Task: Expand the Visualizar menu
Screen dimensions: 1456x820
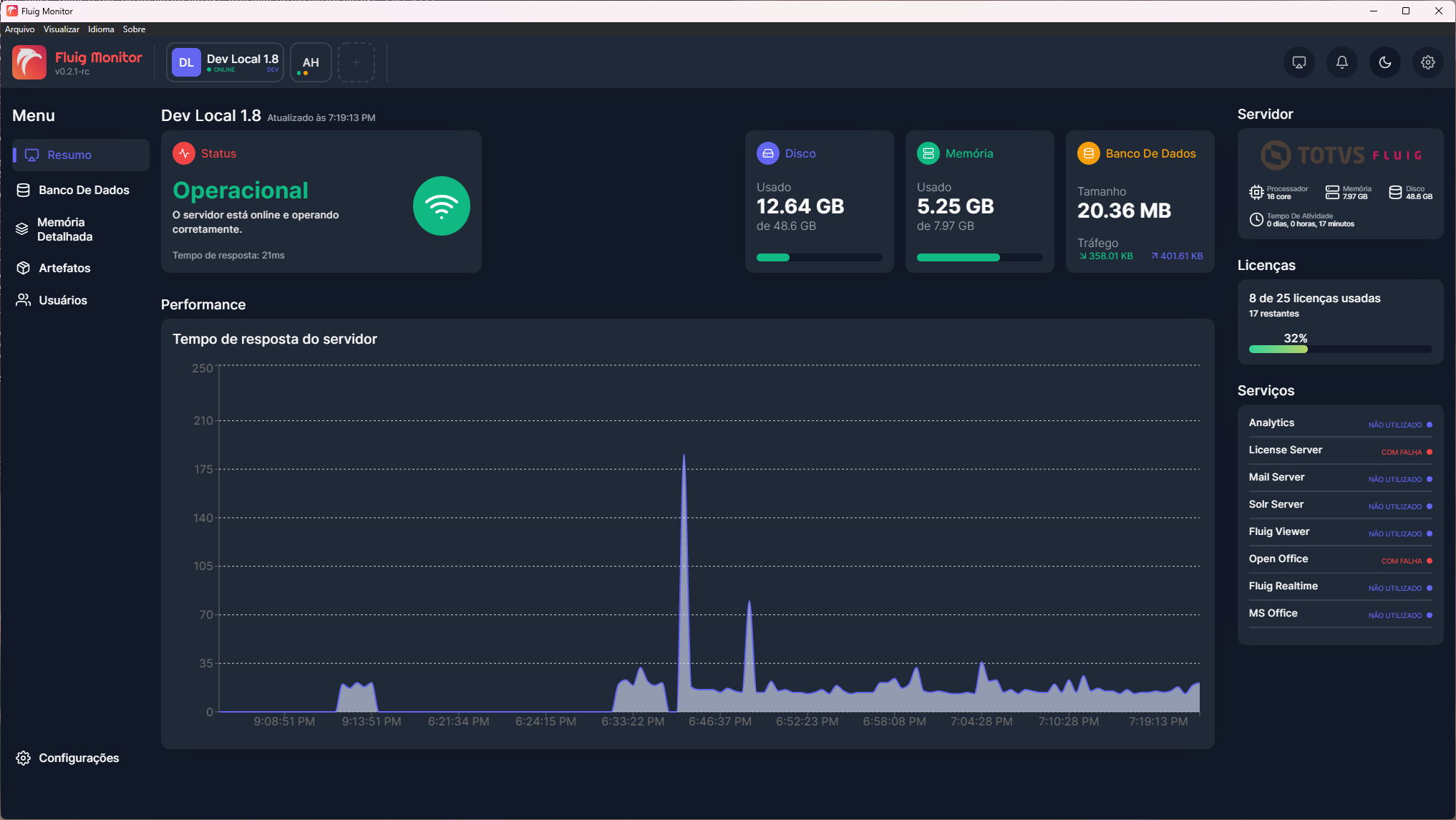Action: [x=61, y=29]
